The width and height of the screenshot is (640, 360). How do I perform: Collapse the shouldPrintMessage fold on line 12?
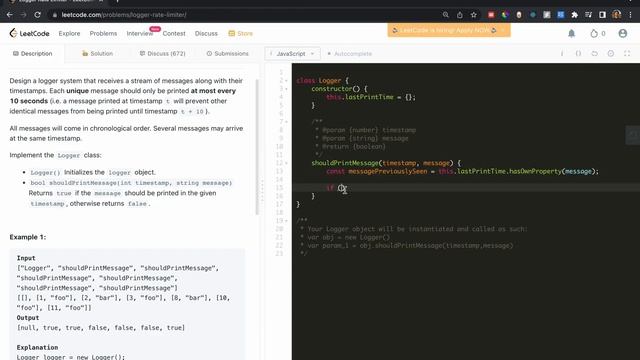point(286,163)
